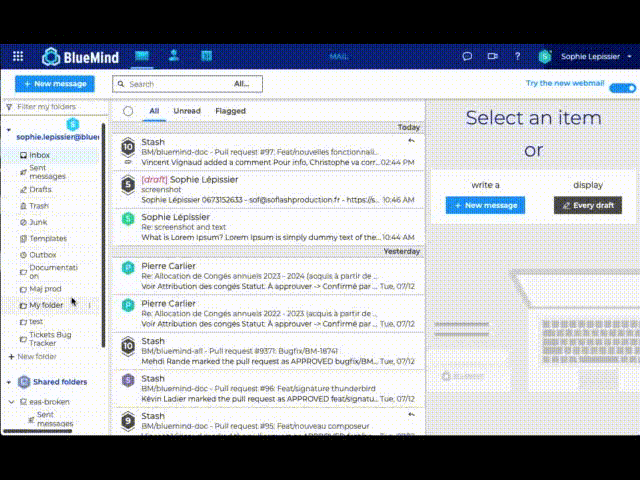The height and width of the screenshot is (480, 640).
Task: Collapse the sophie.lepissier mailbox tree
Action: (9, 130)
